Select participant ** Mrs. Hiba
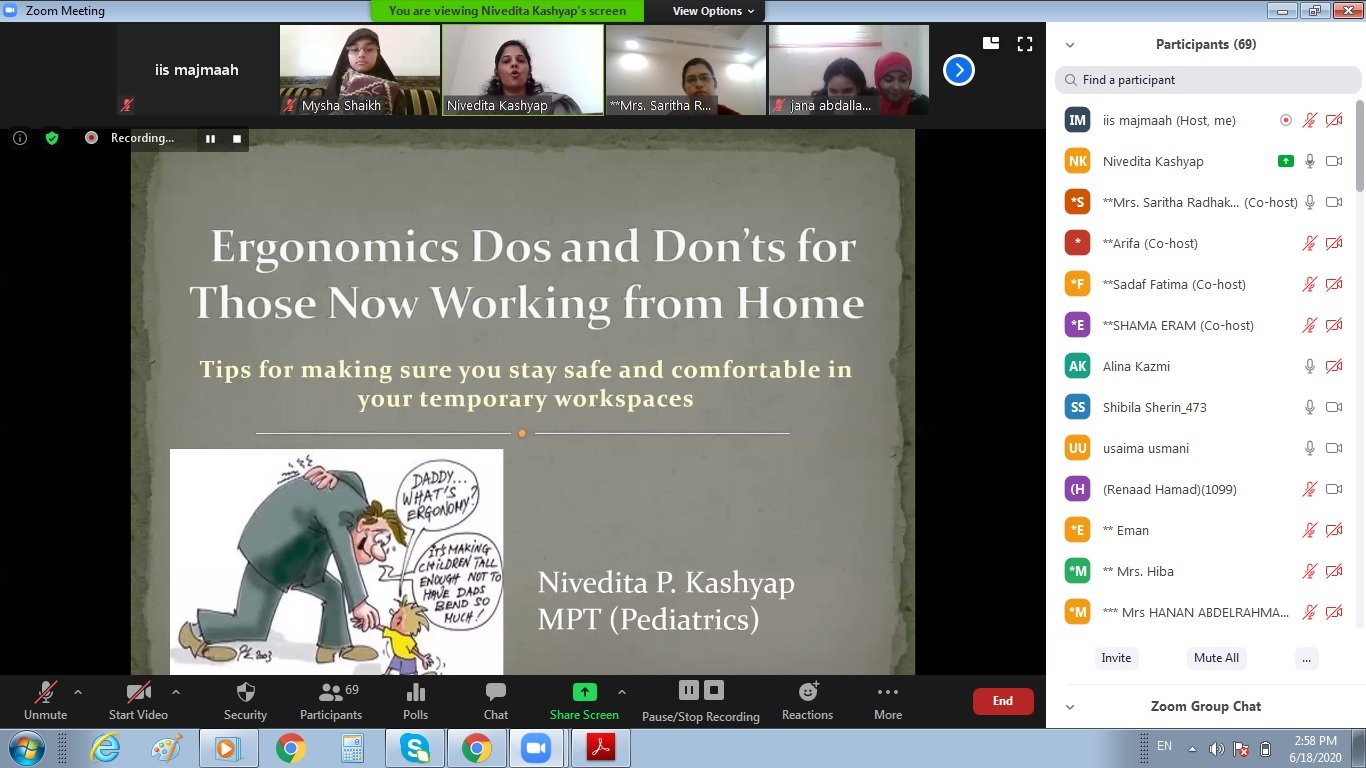The image size is (1366, 768). [x=1204, y=571]
